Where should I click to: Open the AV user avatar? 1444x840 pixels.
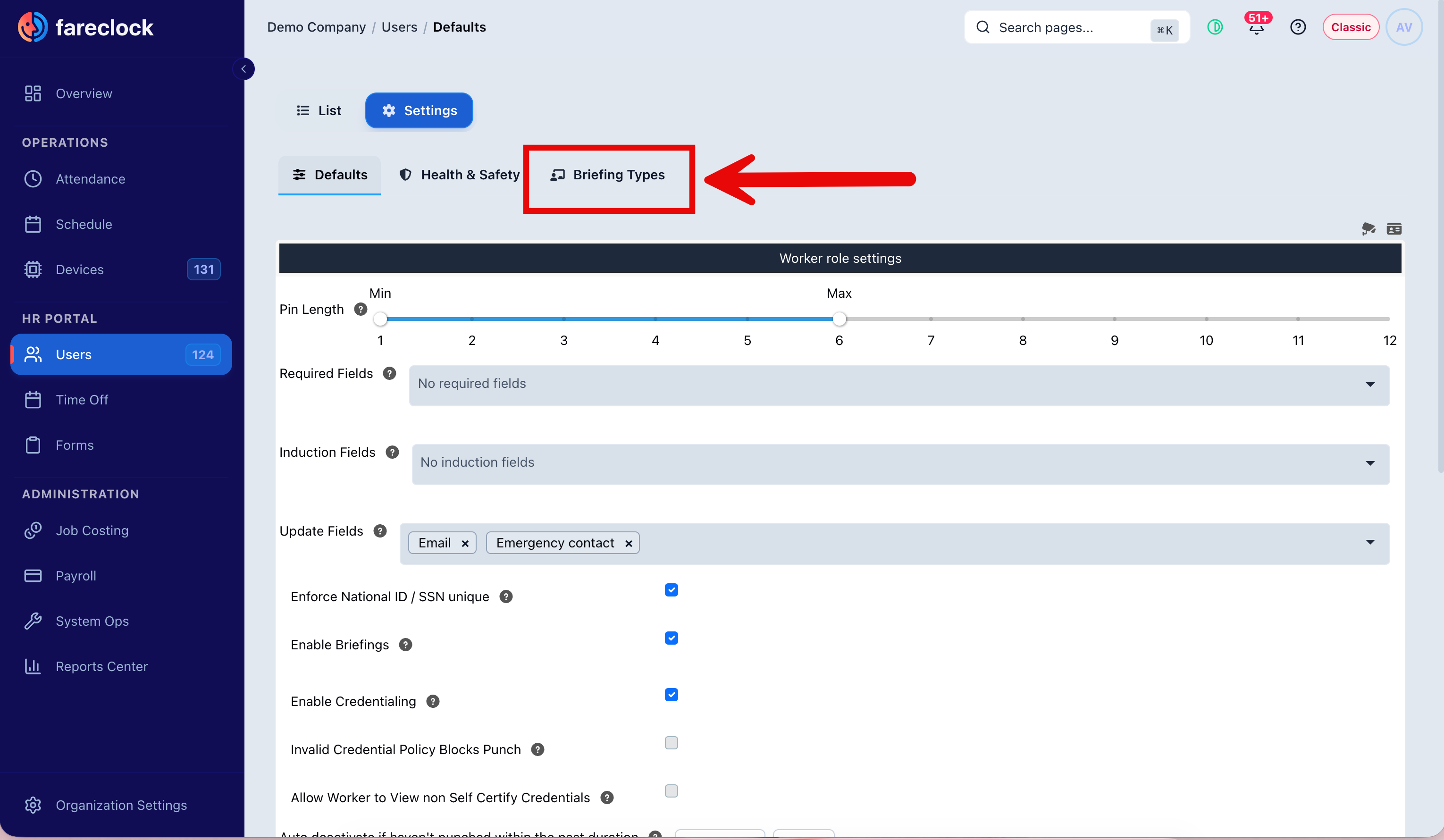pos(1404,27)
